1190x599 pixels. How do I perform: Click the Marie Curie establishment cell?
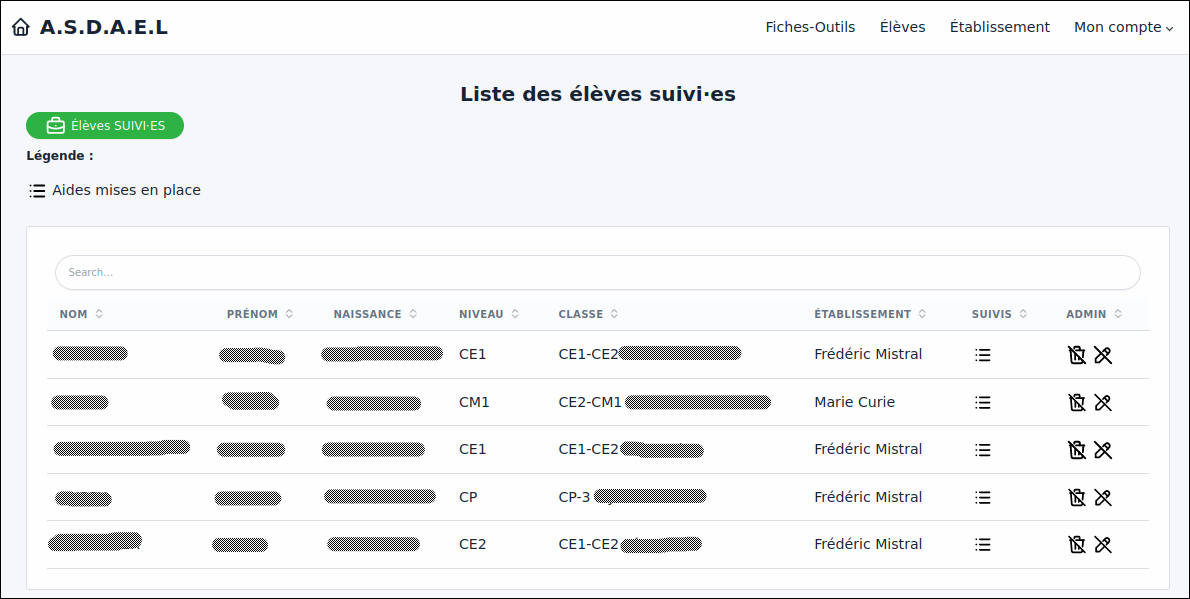coord(855,402)
